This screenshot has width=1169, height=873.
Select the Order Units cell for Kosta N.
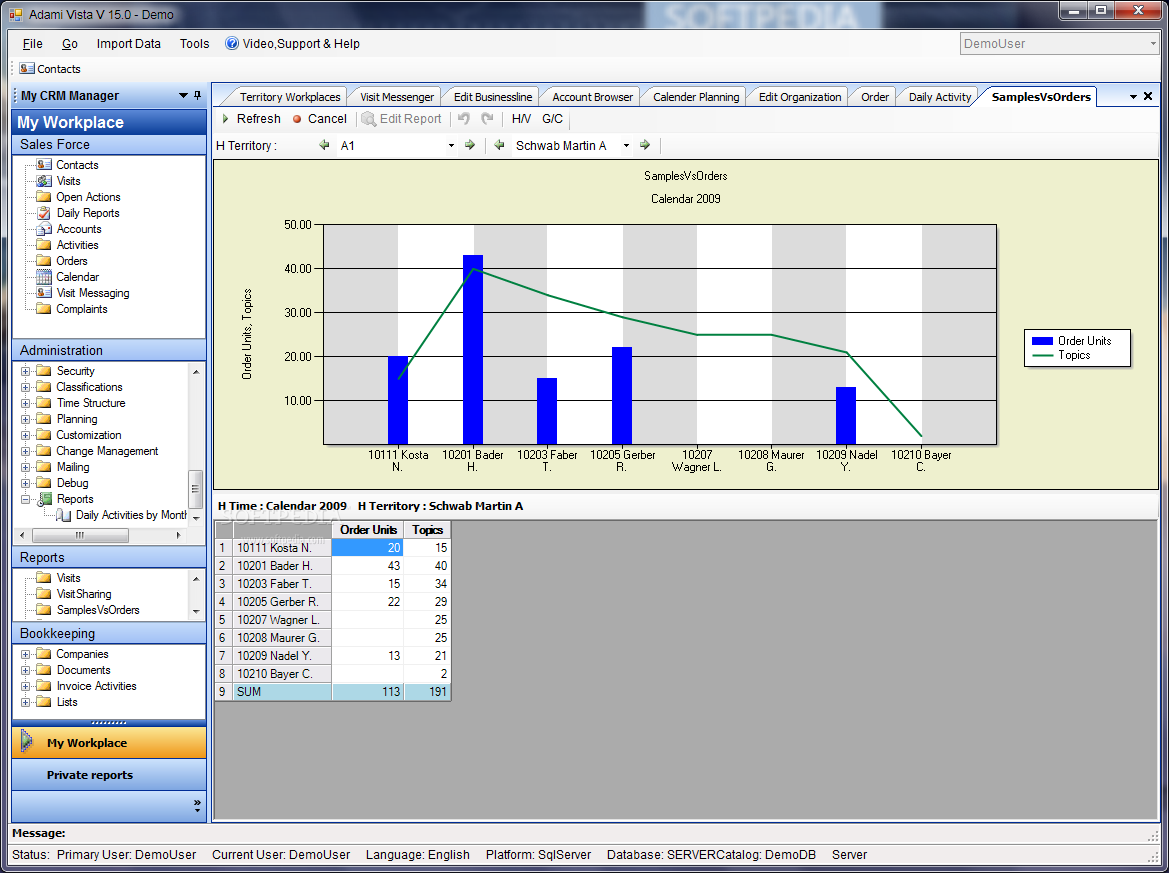367,548
